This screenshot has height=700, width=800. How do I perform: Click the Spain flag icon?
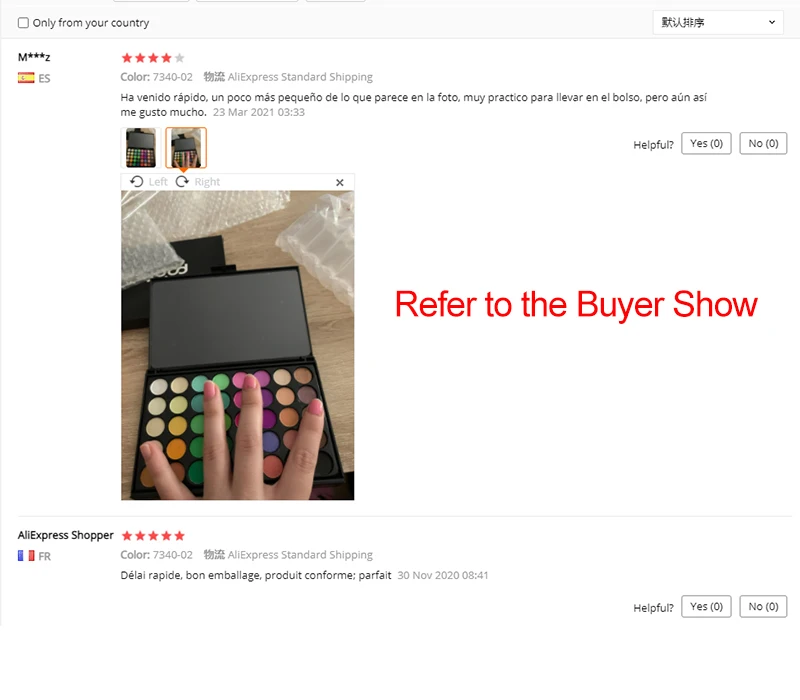coord(26,78)
